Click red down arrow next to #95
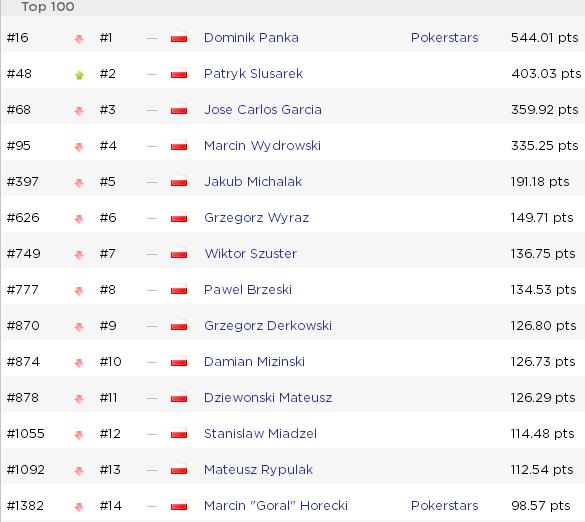585x522 pixels. pos(79,147)
